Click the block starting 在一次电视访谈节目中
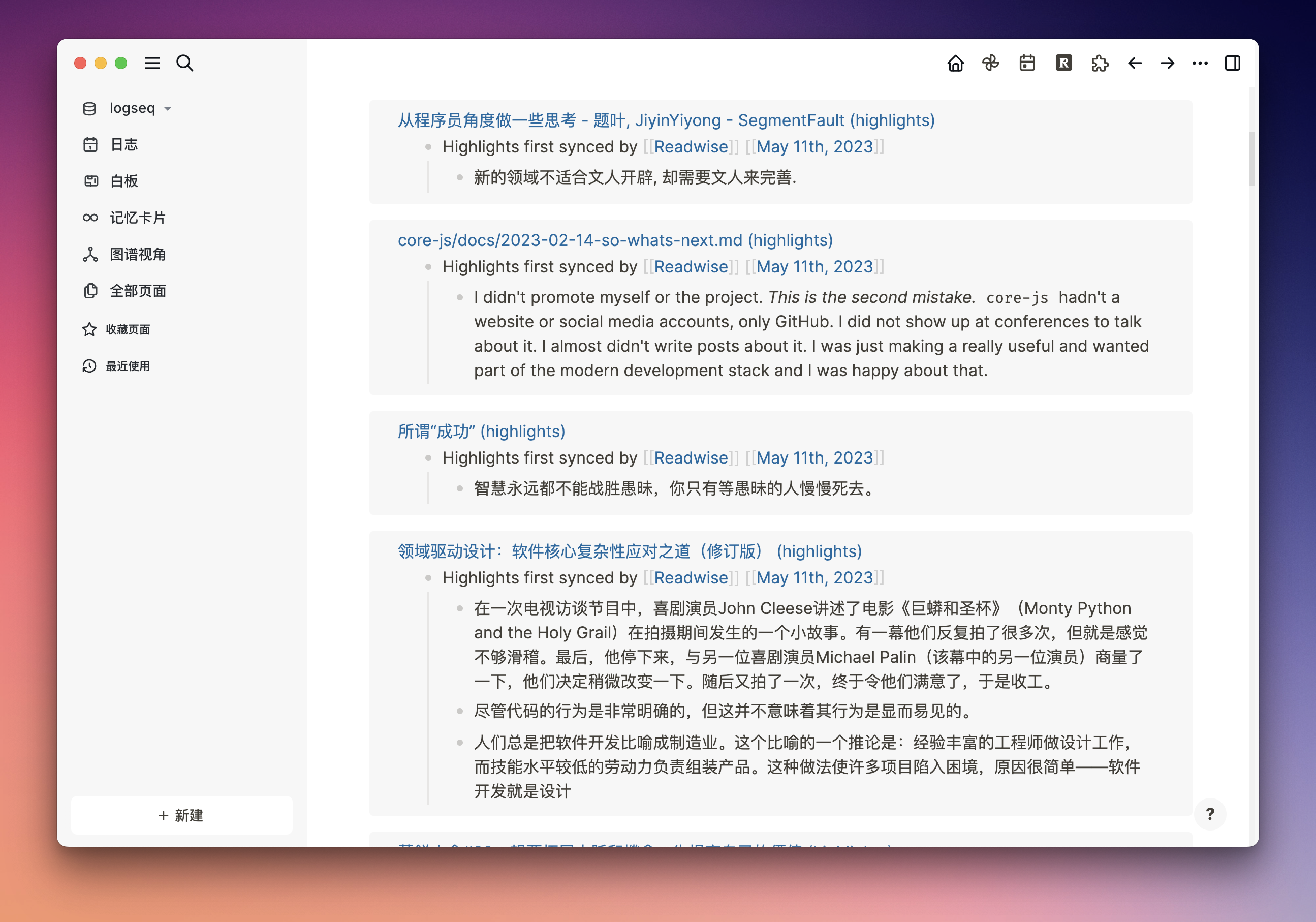Screen dimensions: 1316x922 pyautogui.click(x=810, y=644)
